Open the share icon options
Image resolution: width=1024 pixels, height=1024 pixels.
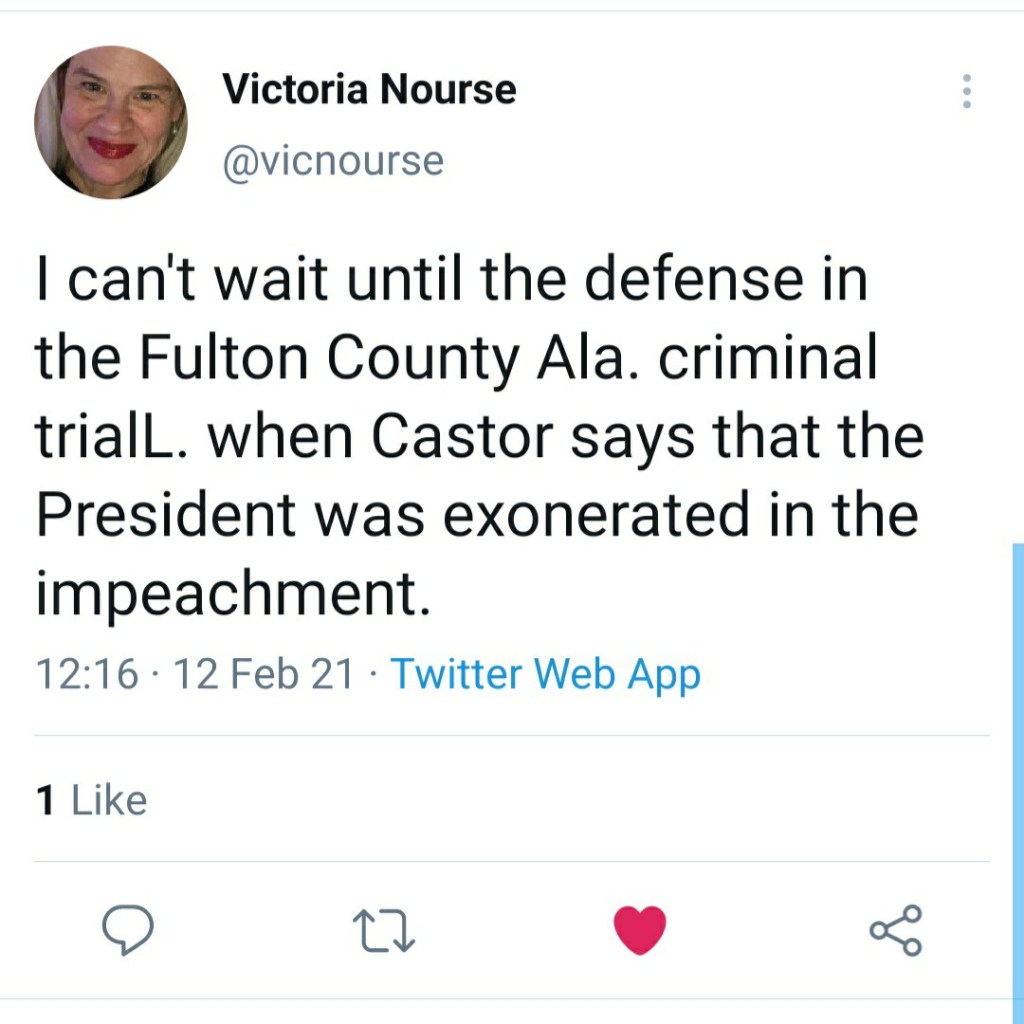click(896, 930)
